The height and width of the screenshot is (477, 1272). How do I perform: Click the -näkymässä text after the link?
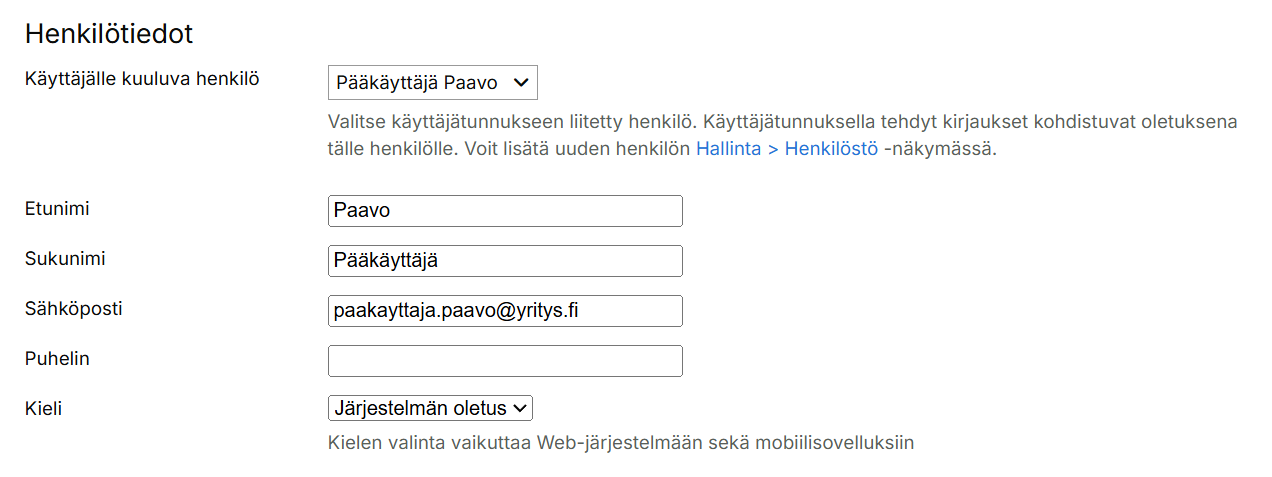(940, 149)
